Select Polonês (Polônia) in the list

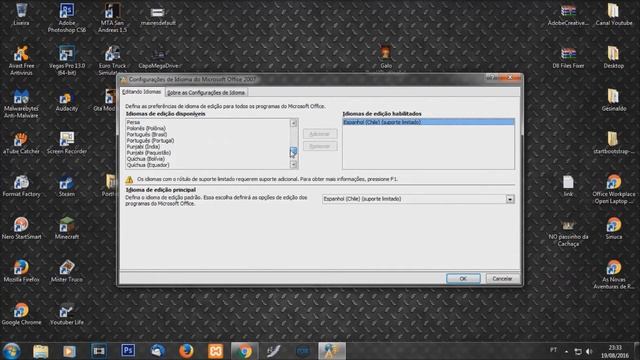pyautogui.click(x=207, y=128)
